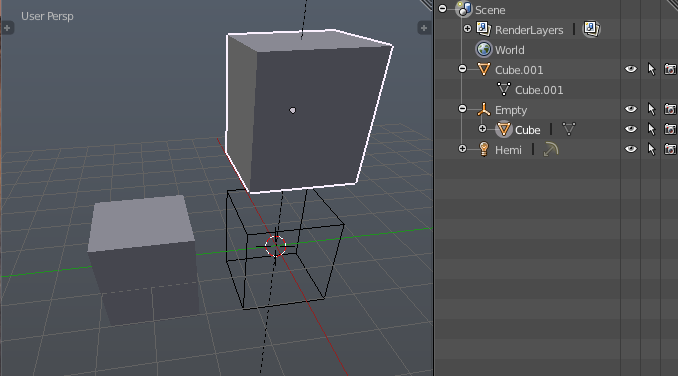The image size is (678, 376).
Task: Click the Cube.001 object mesh icon
Action: pos(483,69)
